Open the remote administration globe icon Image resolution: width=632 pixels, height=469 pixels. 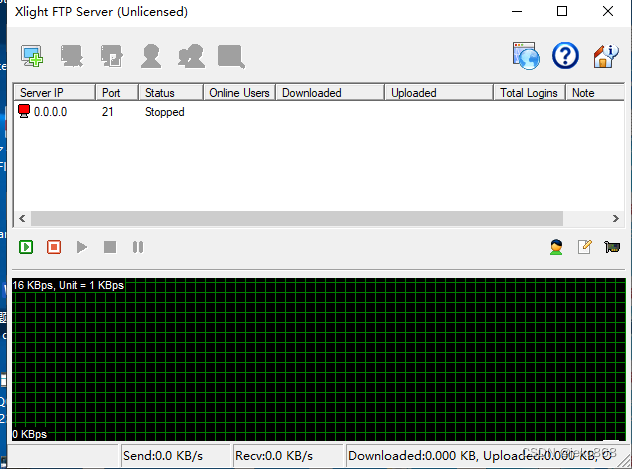526,56
